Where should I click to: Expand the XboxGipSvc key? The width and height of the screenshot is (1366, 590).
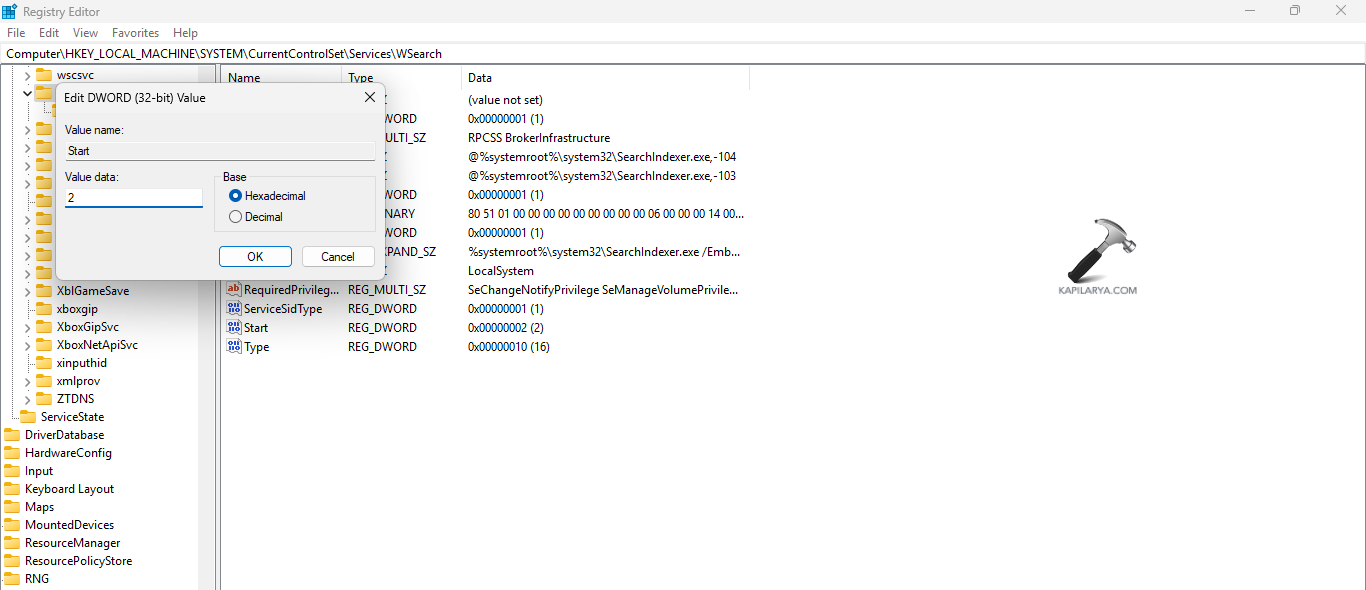(29, 326)
